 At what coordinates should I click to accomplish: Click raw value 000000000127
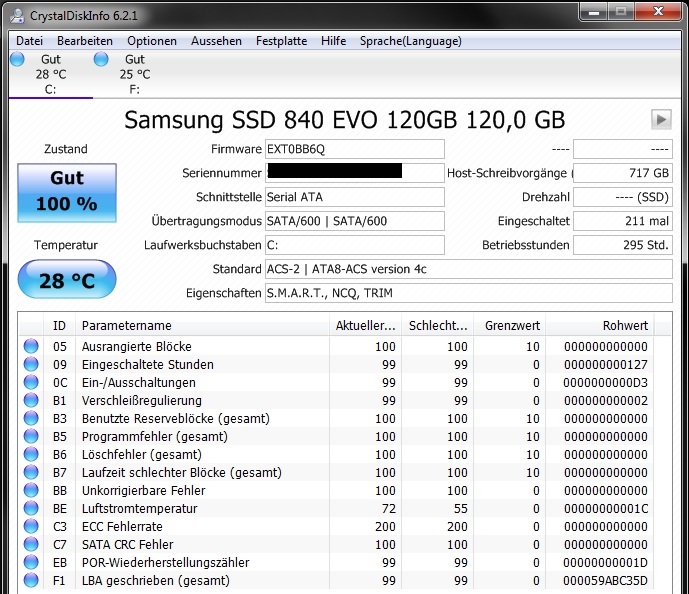(606, 365)
